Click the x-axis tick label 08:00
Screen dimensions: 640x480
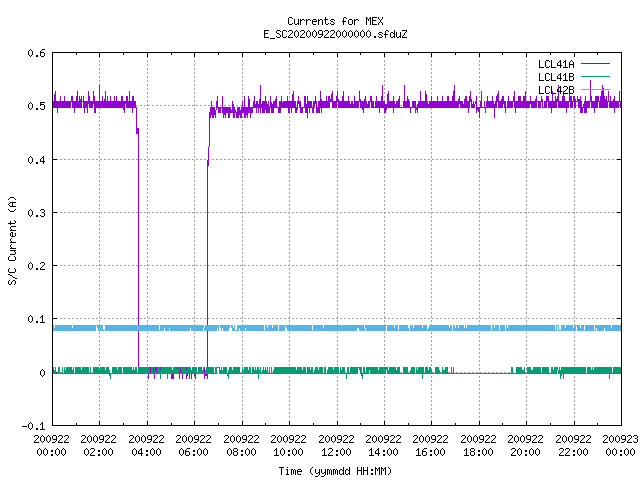tap(241, 452)
